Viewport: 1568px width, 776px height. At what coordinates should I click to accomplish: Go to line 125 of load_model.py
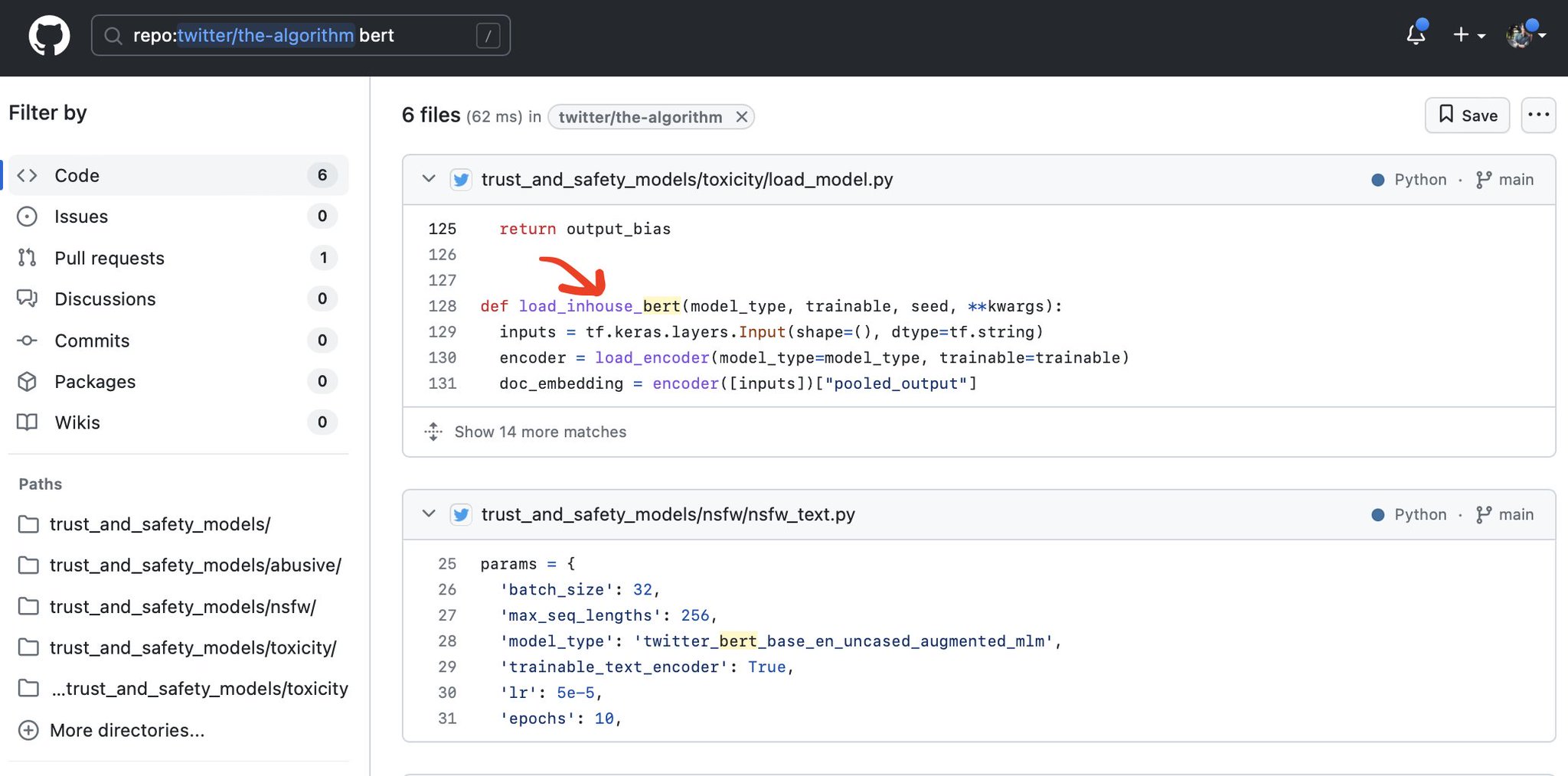[x=442, y=229]
